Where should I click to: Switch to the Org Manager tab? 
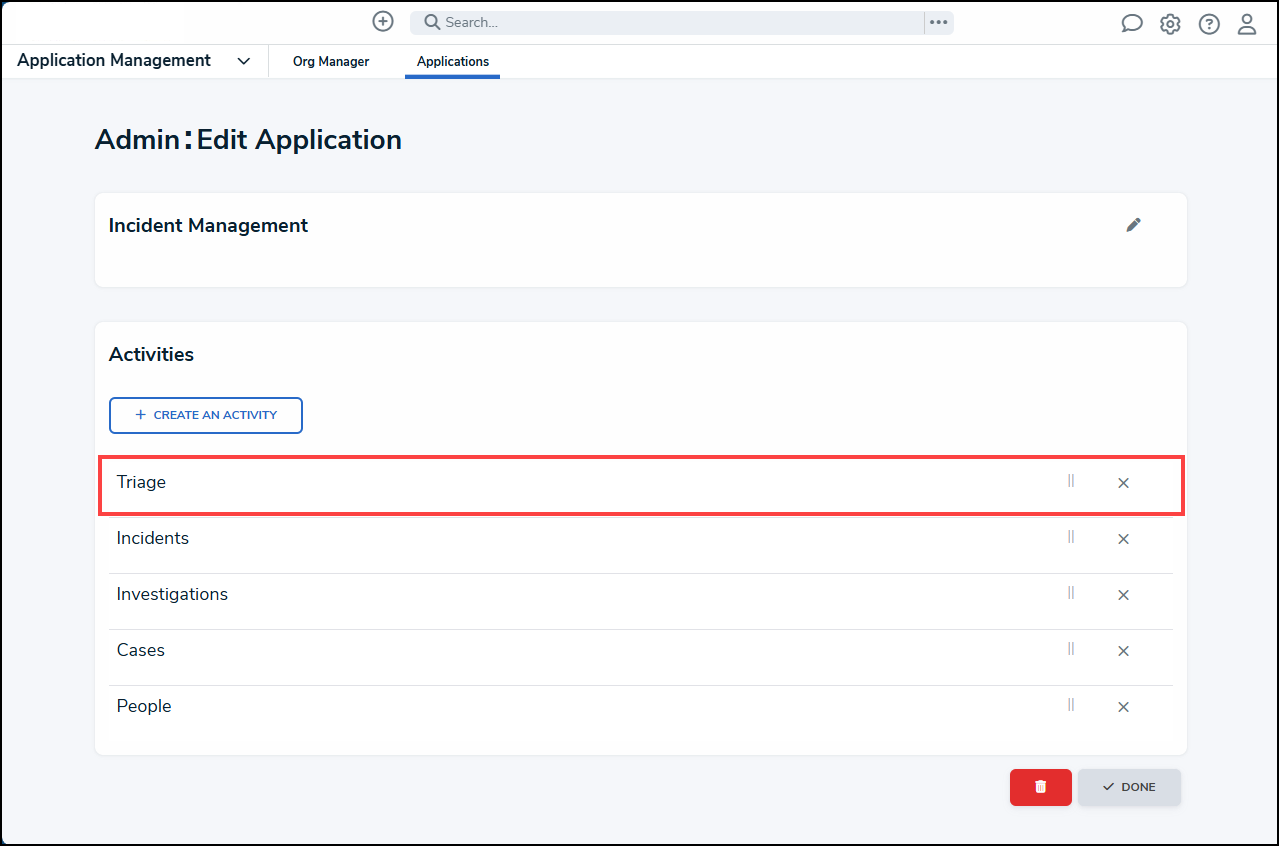point(331,62)
